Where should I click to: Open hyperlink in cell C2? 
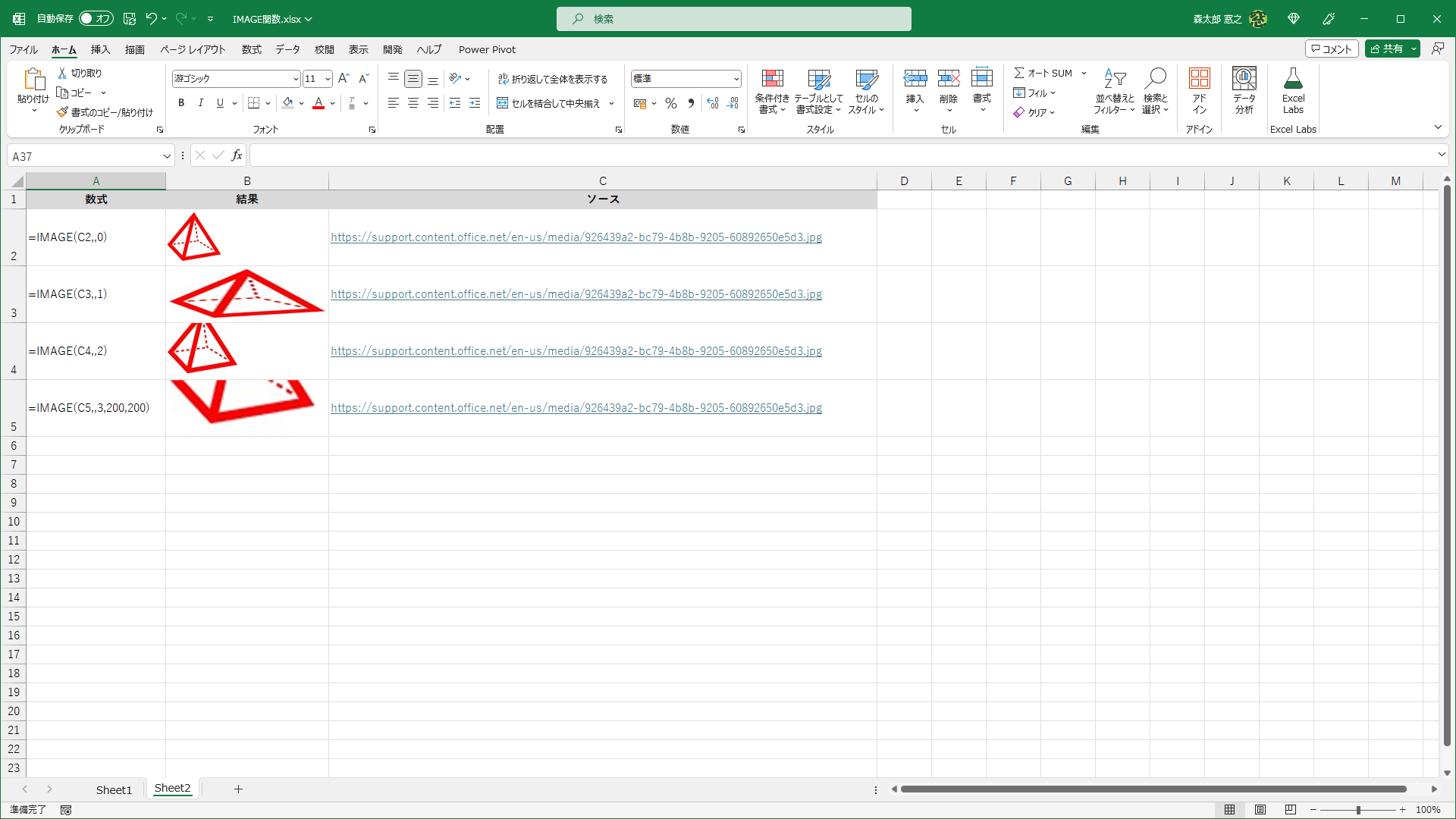[x=576, y=237]
